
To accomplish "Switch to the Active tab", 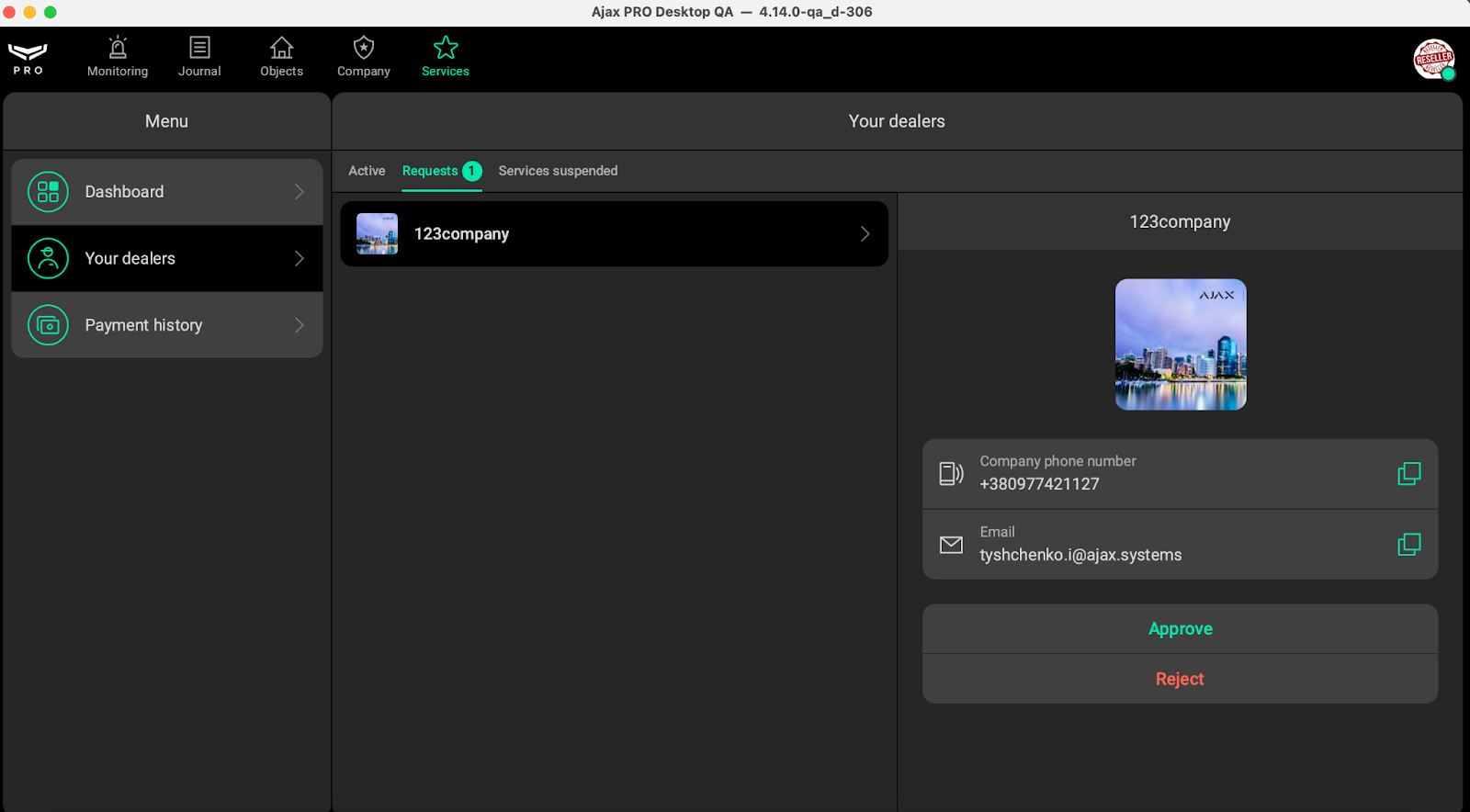I will pos(367,171).
